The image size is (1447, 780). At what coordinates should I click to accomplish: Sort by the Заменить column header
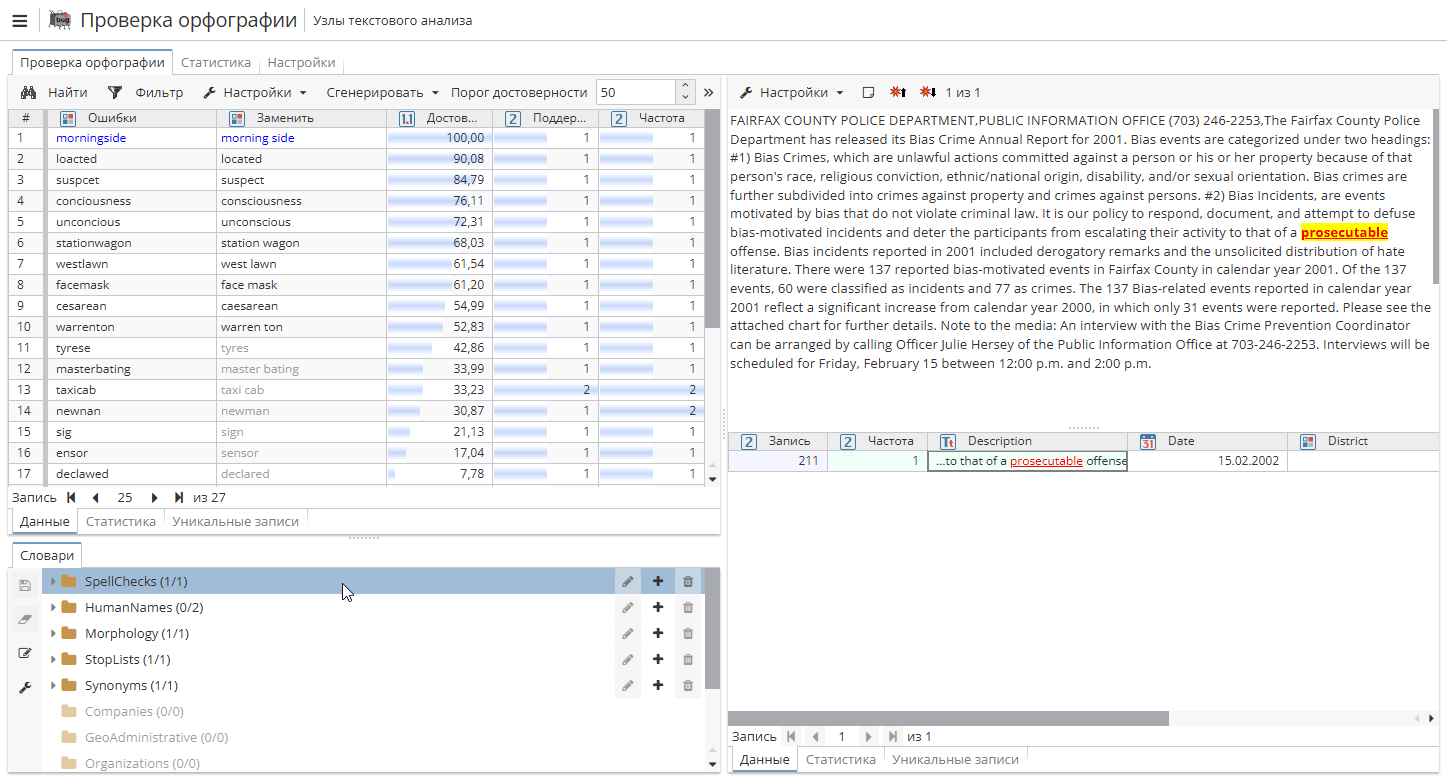(x=301, y=118)
